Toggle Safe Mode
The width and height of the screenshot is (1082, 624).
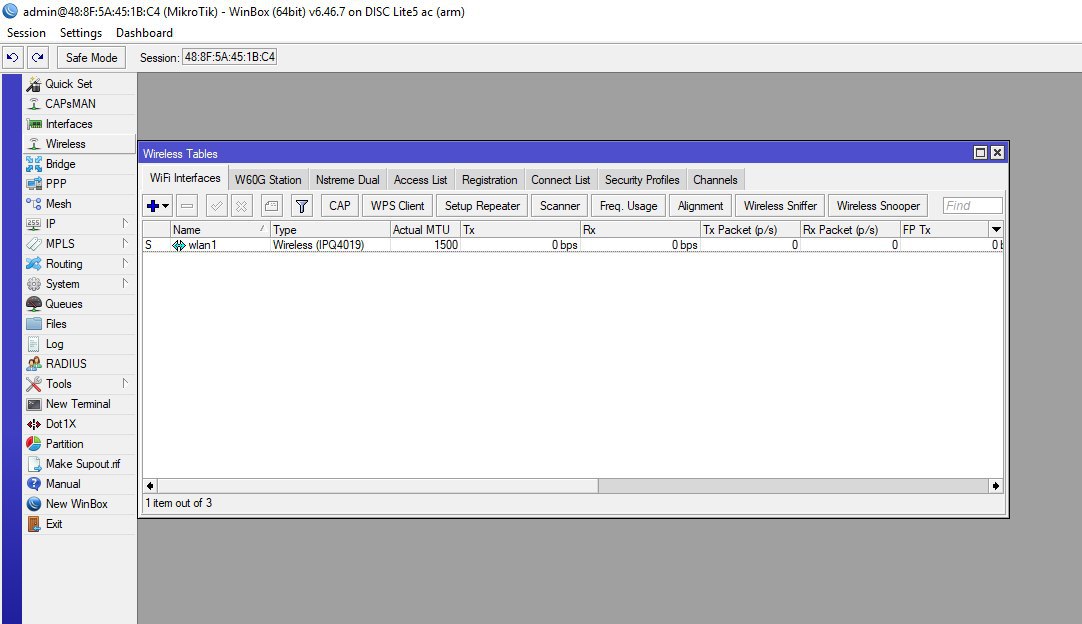coord(91,57)
